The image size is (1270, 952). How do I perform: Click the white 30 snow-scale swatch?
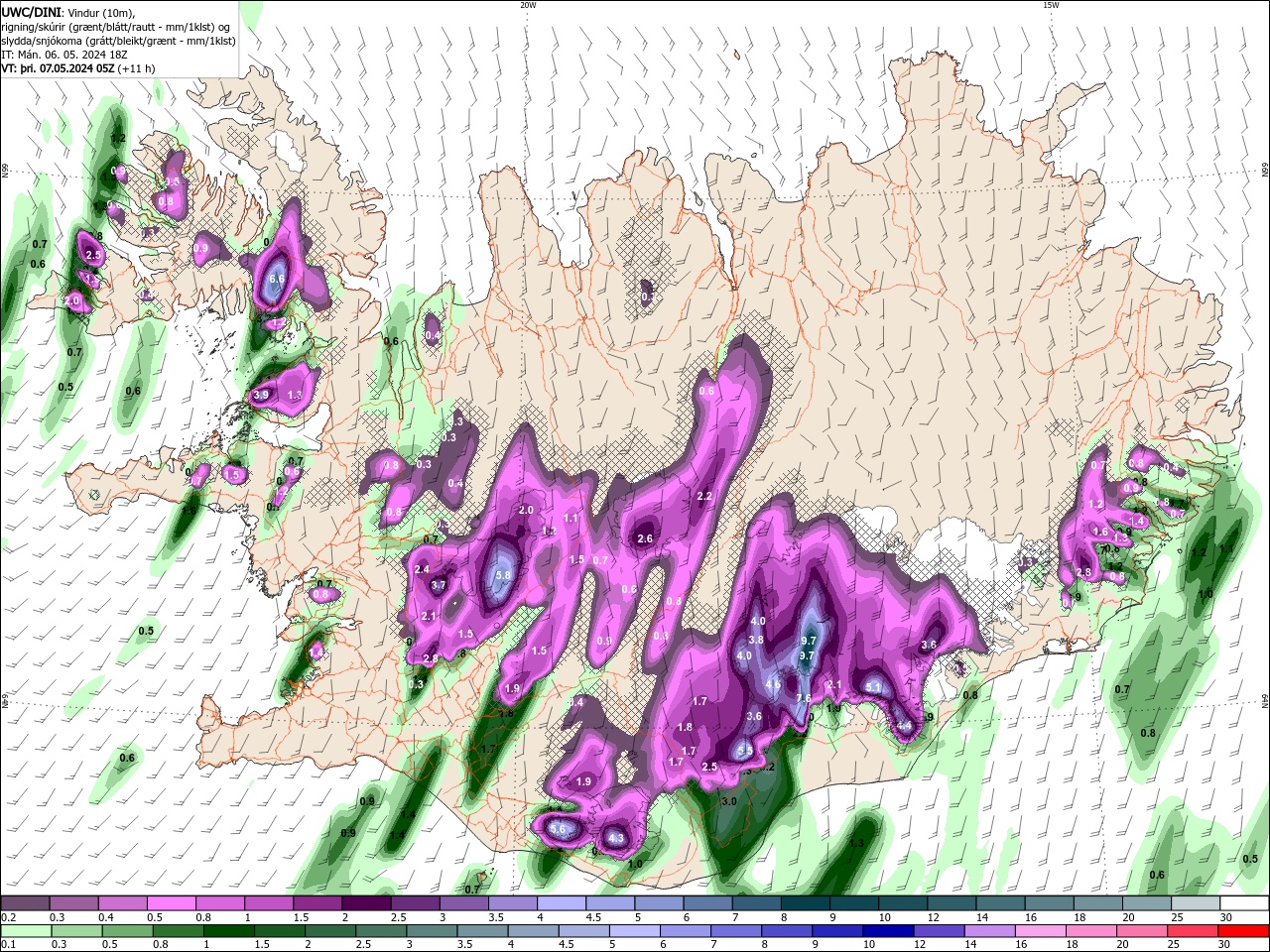point(1242,903)
